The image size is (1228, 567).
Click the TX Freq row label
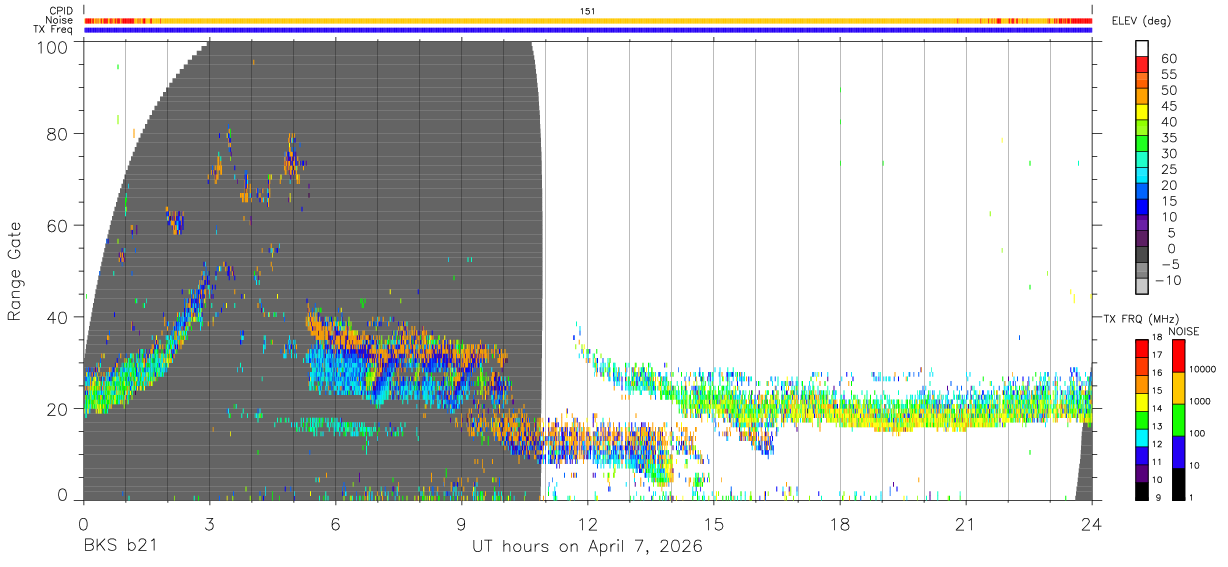pyautogui.click(x=53, y=29)
